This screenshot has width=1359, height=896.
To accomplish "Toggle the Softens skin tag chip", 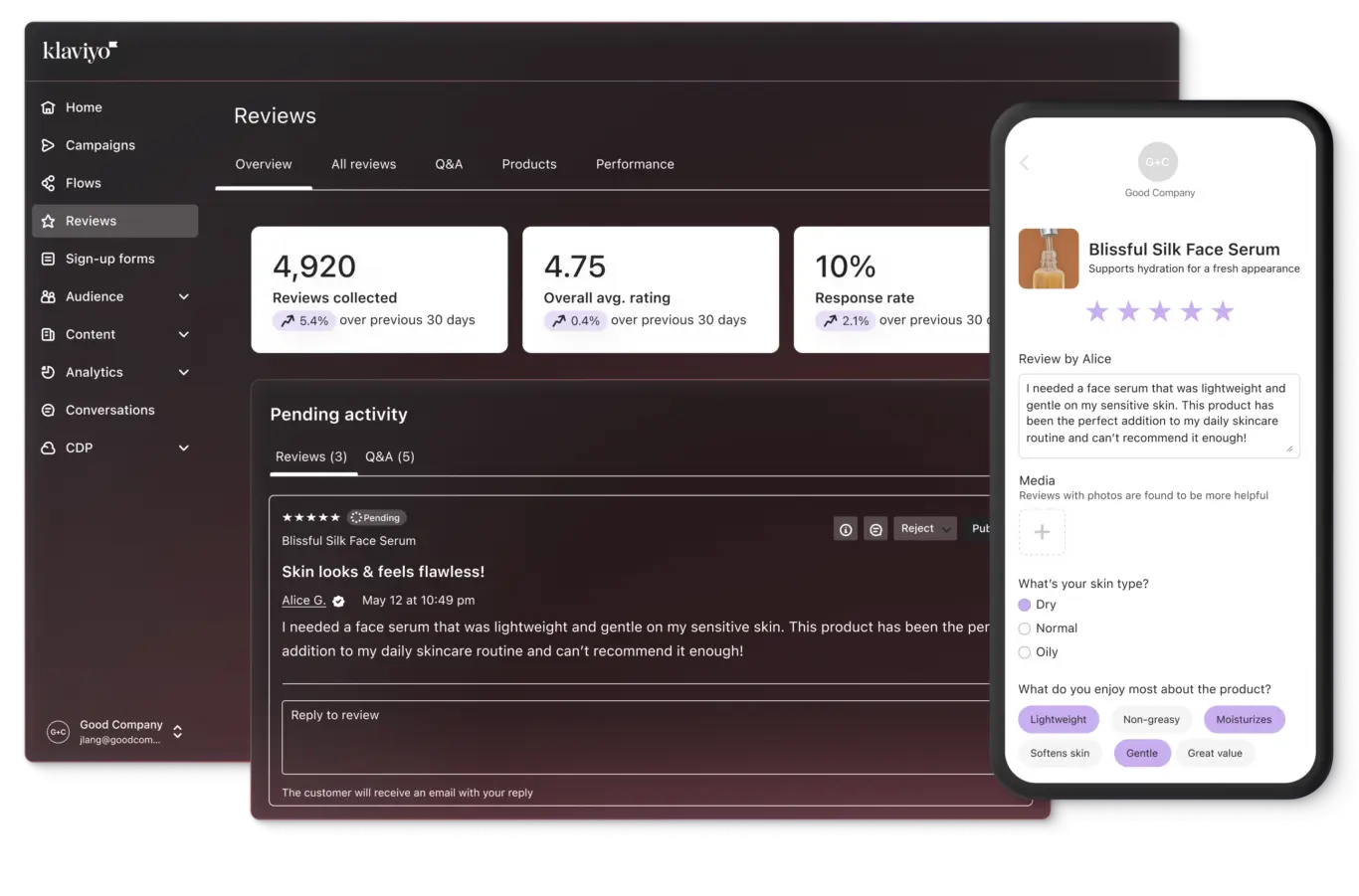I will coord(1060,754).
